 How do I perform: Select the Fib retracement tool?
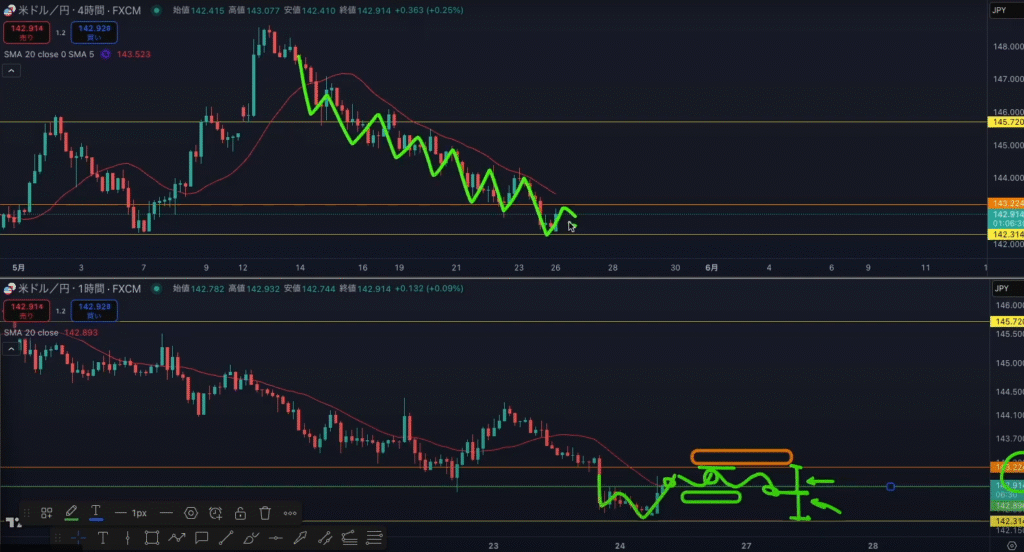[x=374, y=538]
